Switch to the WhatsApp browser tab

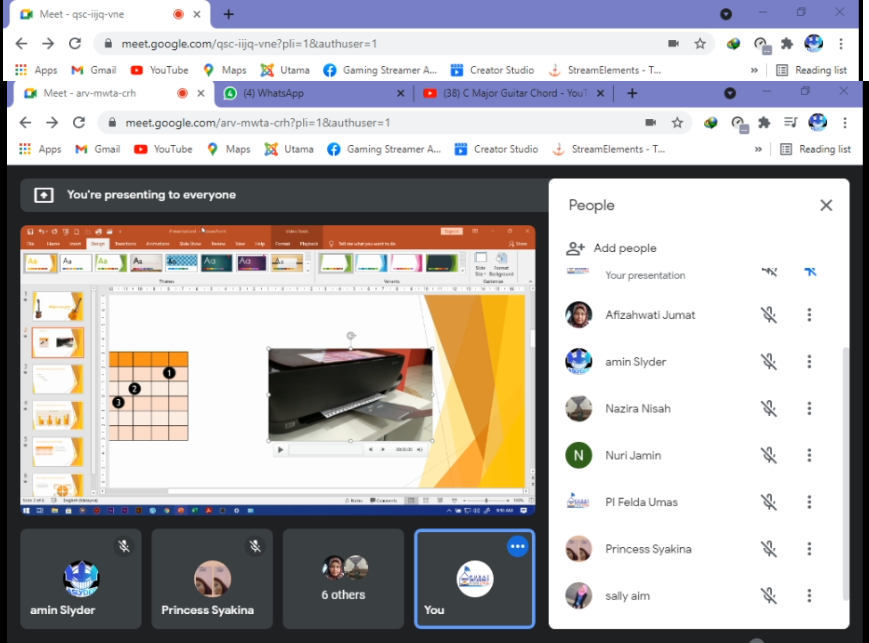(312, 93)
